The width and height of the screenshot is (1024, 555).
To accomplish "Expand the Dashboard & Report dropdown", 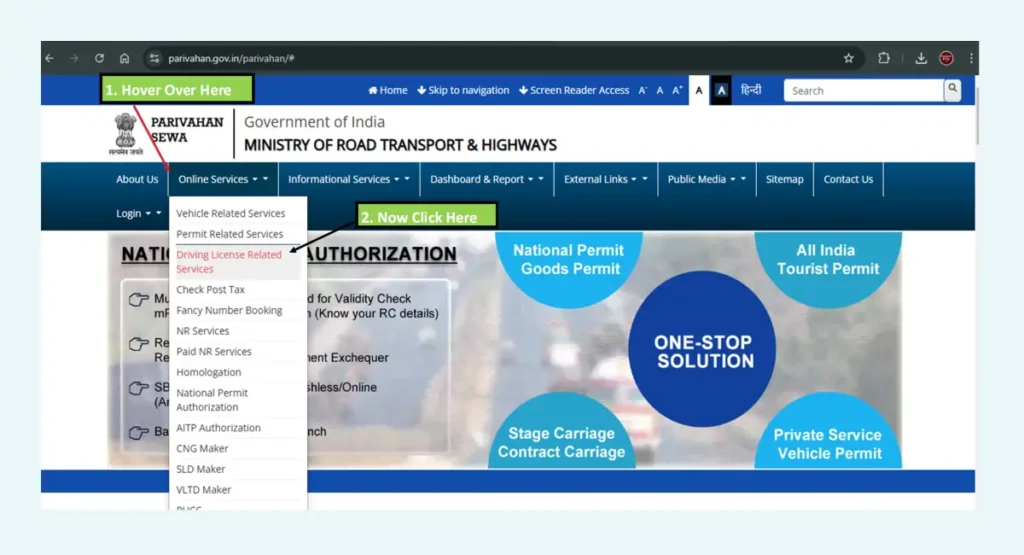I will (487, 179).
